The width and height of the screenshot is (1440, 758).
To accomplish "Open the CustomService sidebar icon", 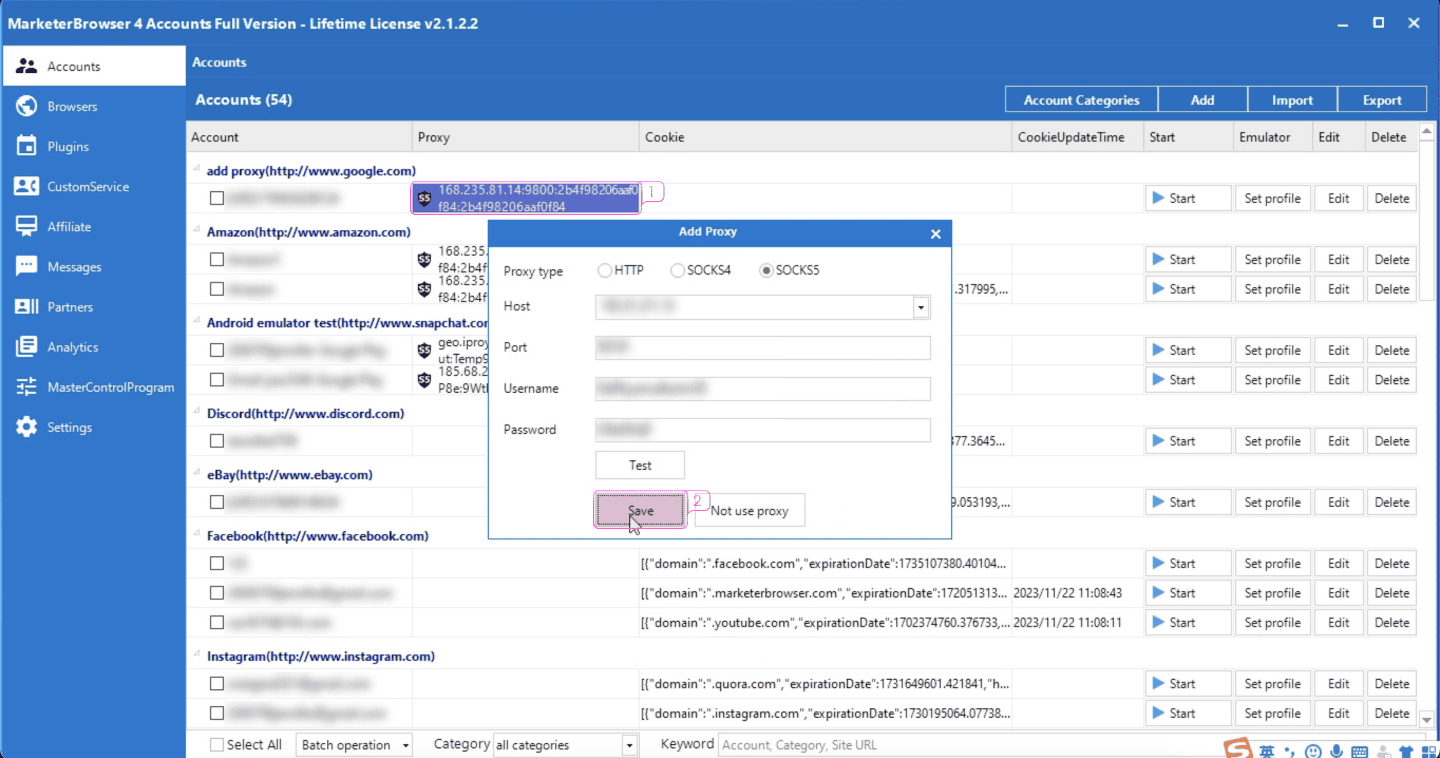I will 27,186.
